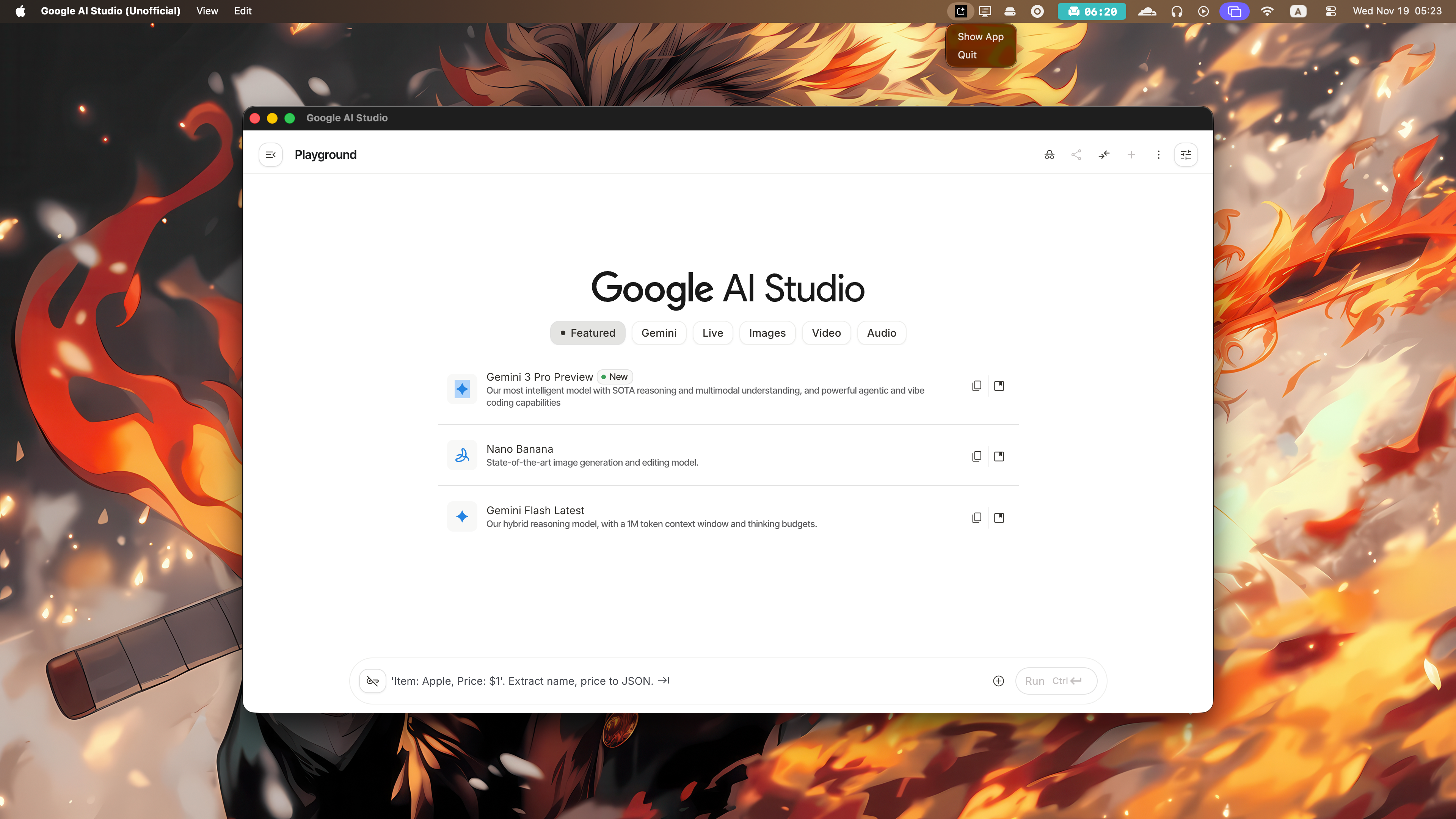
Task: Toggle the Featured filter chip
Action: point(588,333)
